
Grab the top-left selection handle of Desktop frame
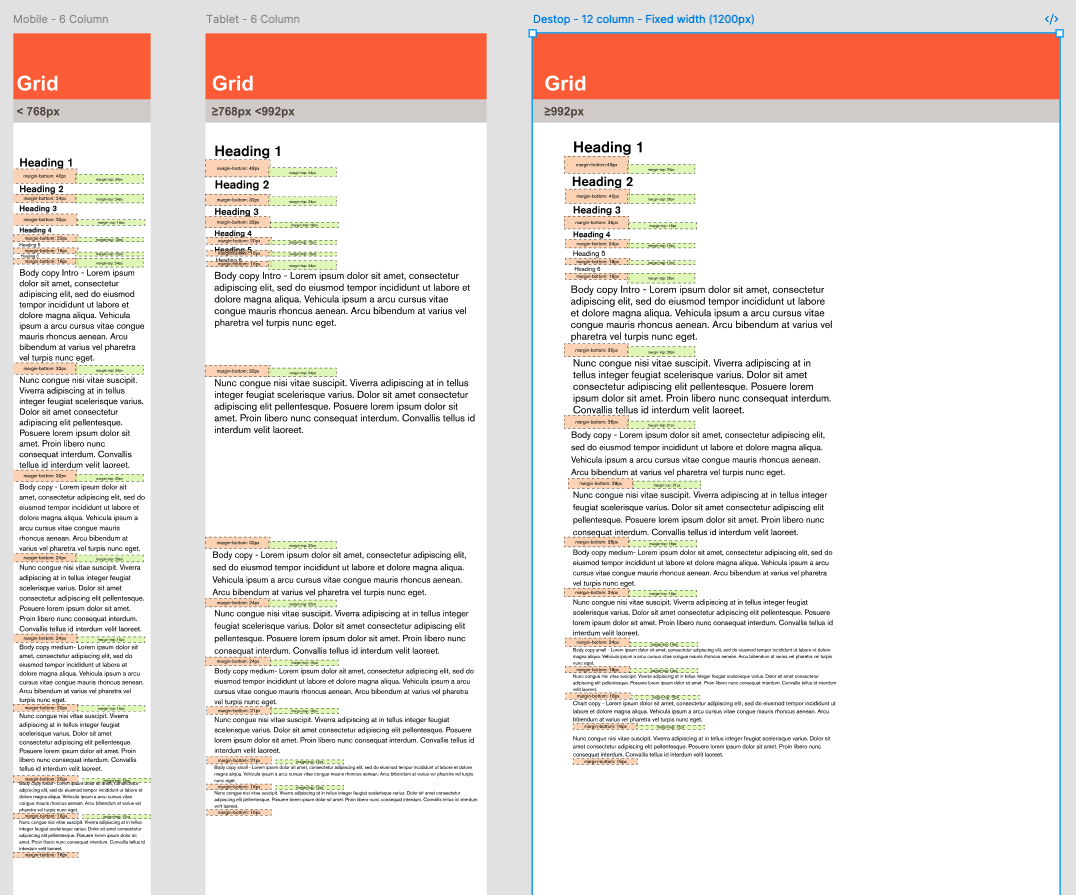(533, 33)
